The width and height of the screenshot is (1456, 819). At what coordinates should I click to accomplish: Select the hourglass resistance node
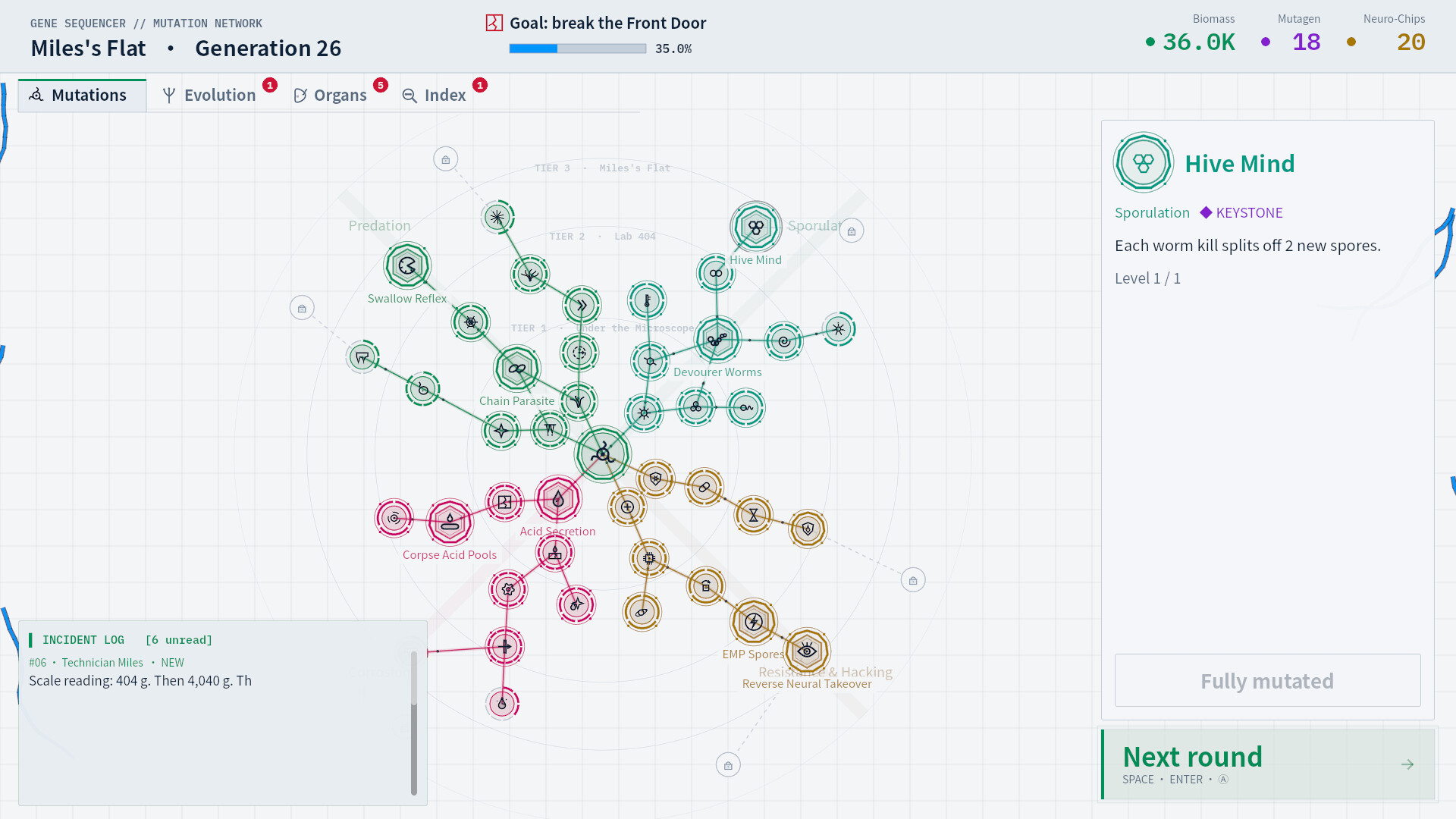753,515
